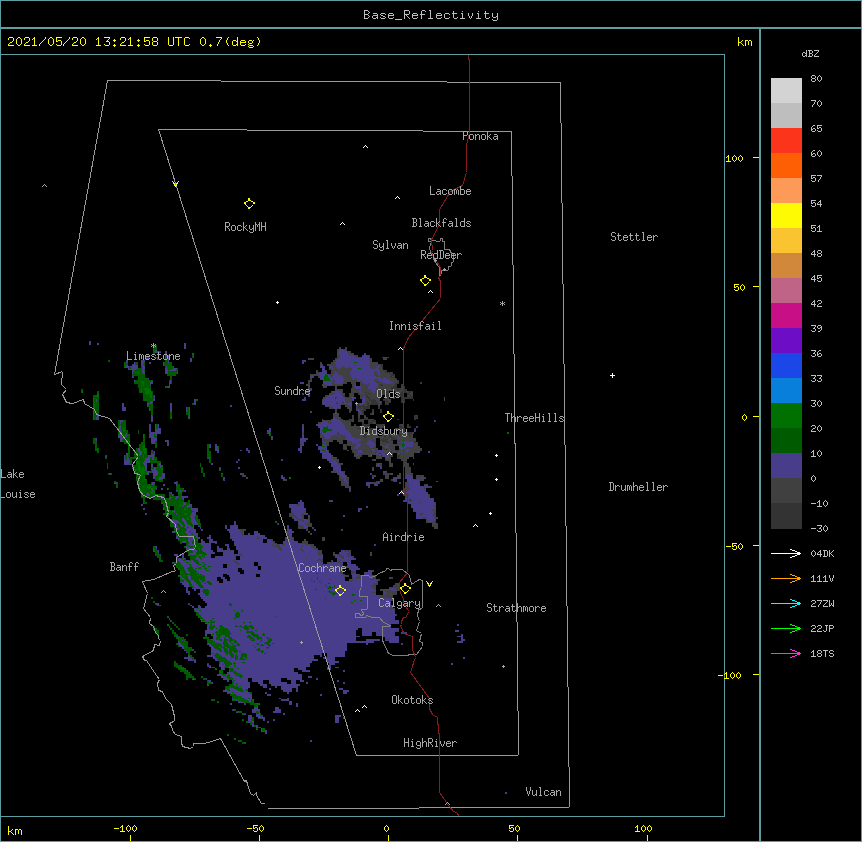Select the Calgary city label

pyautogui.click(x=400, y=603)
